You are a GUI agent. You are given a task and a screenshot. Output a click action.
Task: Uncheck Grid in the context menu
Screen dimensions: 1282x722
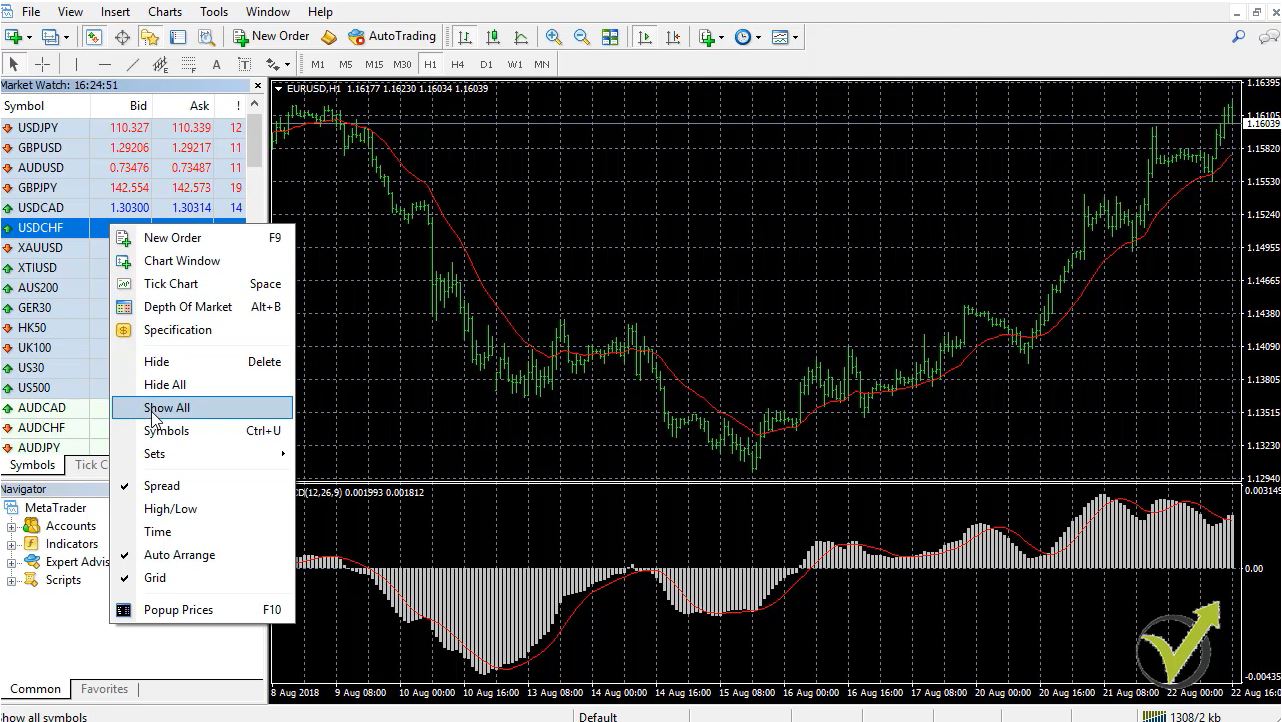(x=155, y=578)
